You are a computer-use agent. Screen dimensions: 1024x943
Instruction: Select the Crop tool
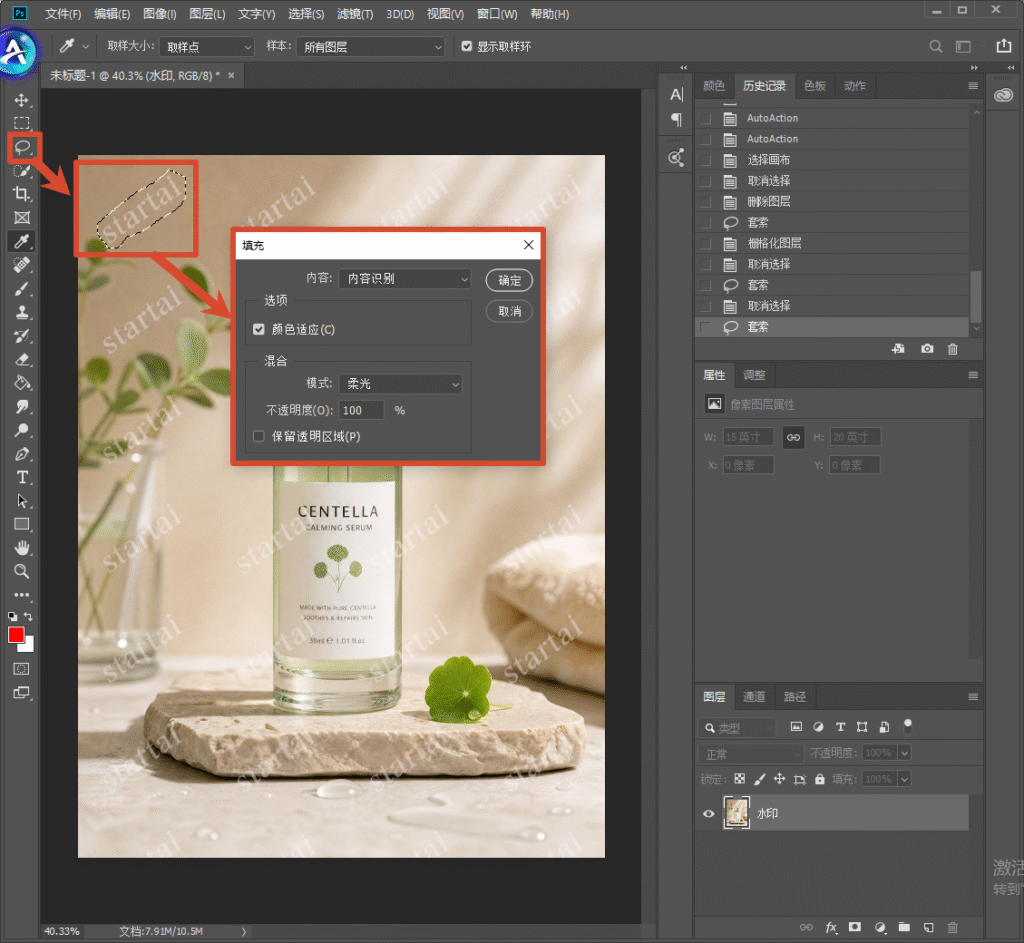pos(22,194)
